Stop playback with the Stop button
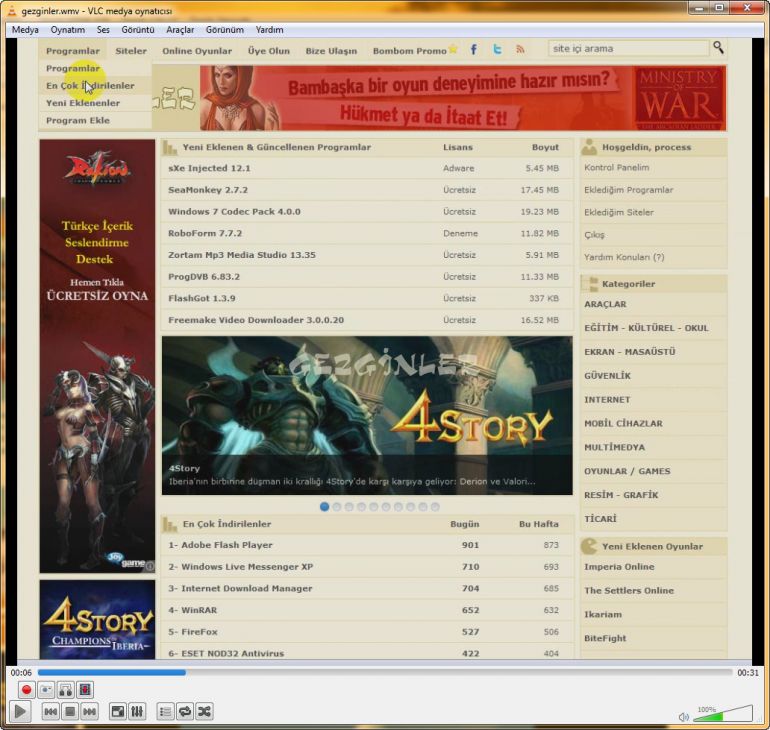 click(70, 711)
